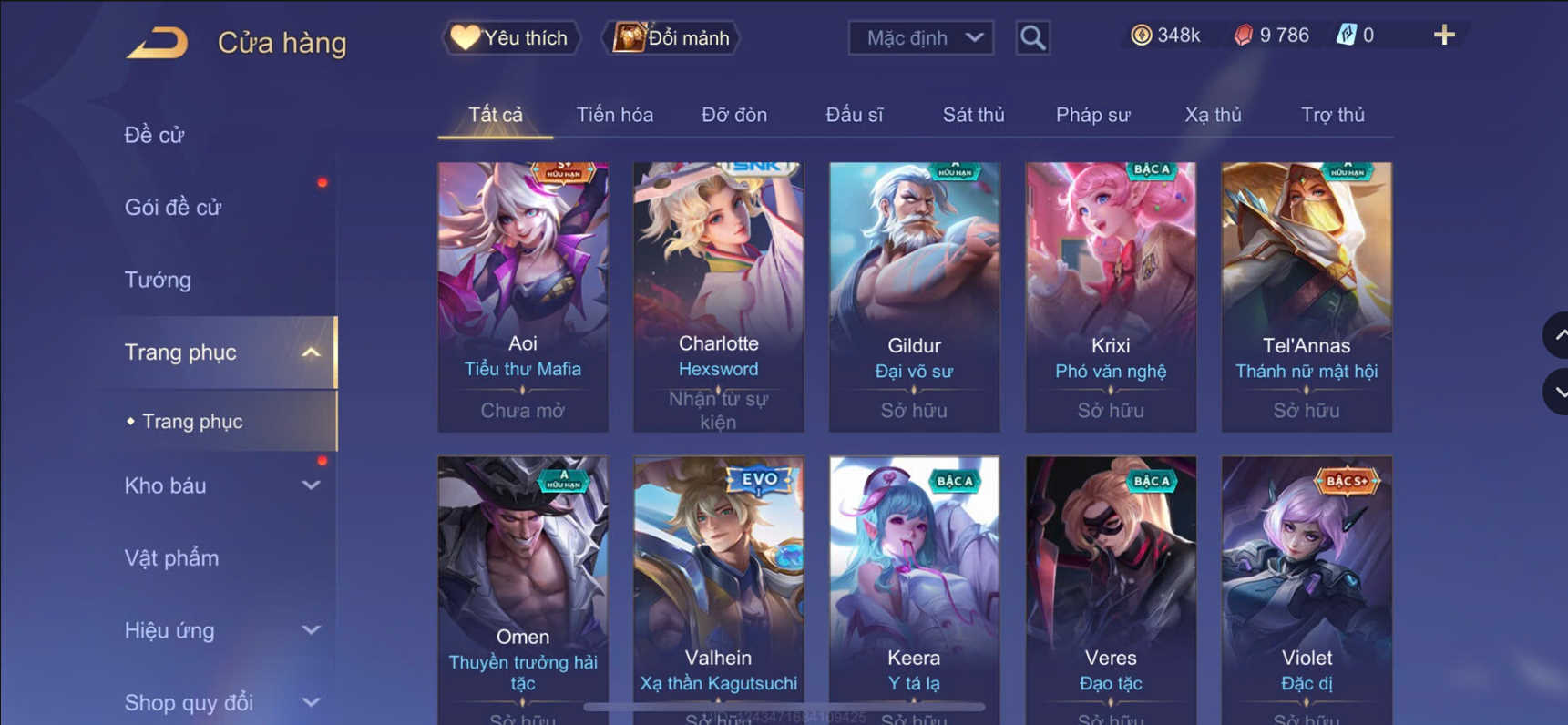Screen dimensions: 1568x725
Task: Click the back arrow icon beside Cửa hàng
Action: (158, 42)
